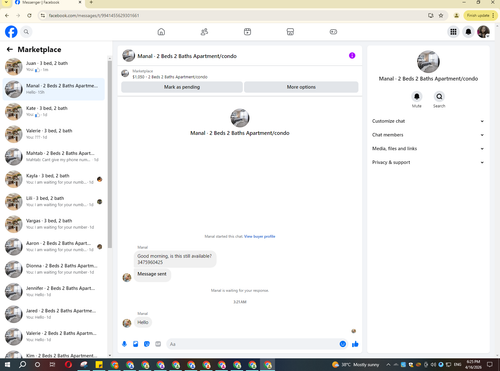Click the Manal chat header title
The image size is (500, 371).
[x=187, y=56]
